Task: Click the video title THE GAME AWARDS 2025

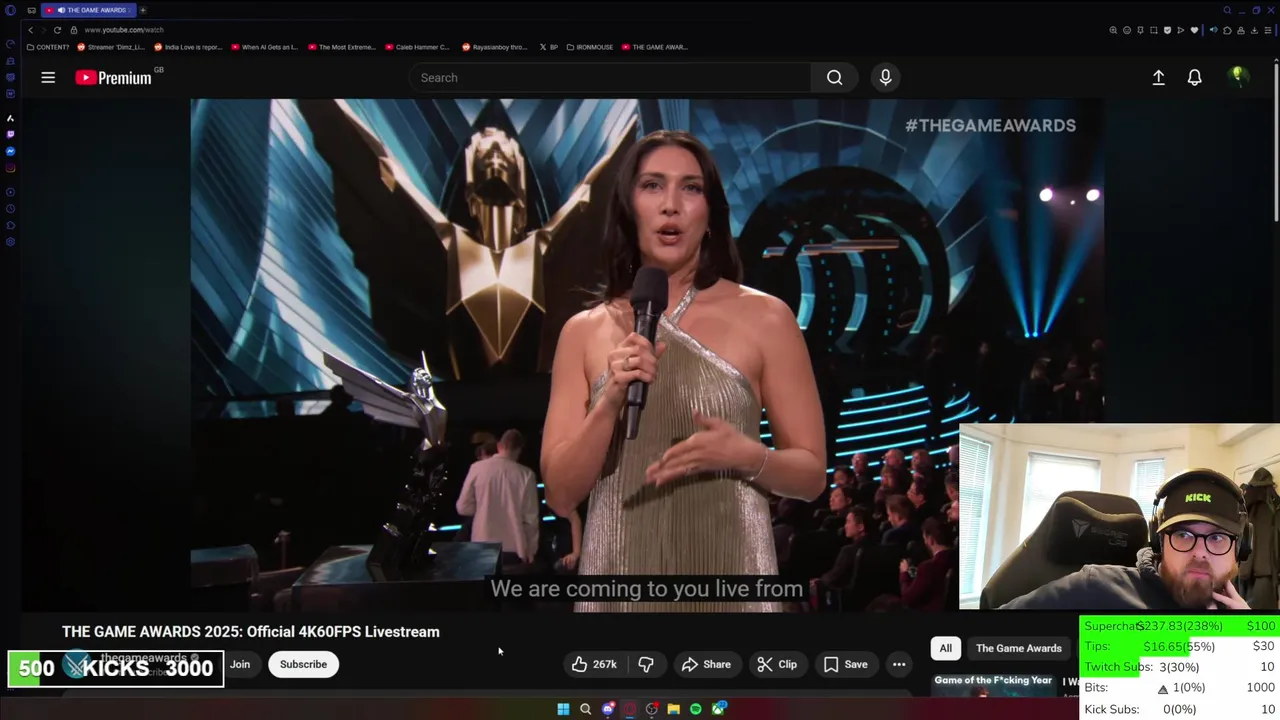Action: (x=251, y=632)
